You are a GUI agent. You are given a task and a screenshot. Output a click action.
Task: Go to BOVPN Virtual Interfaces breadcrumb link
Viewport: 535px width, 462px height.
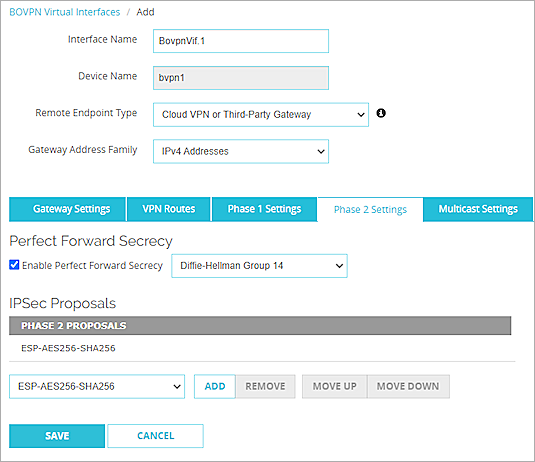click(65, 12)
